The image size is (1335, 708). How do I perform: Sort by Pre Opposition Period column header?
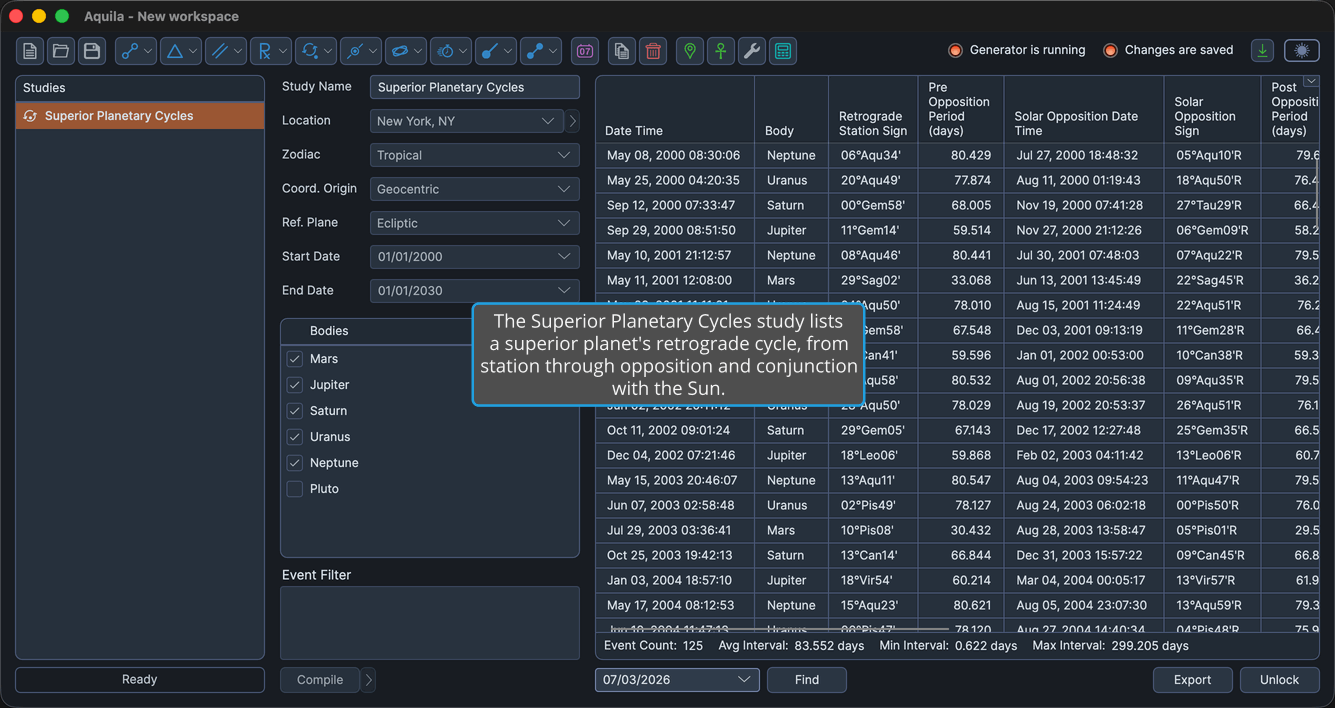[961, 110]
